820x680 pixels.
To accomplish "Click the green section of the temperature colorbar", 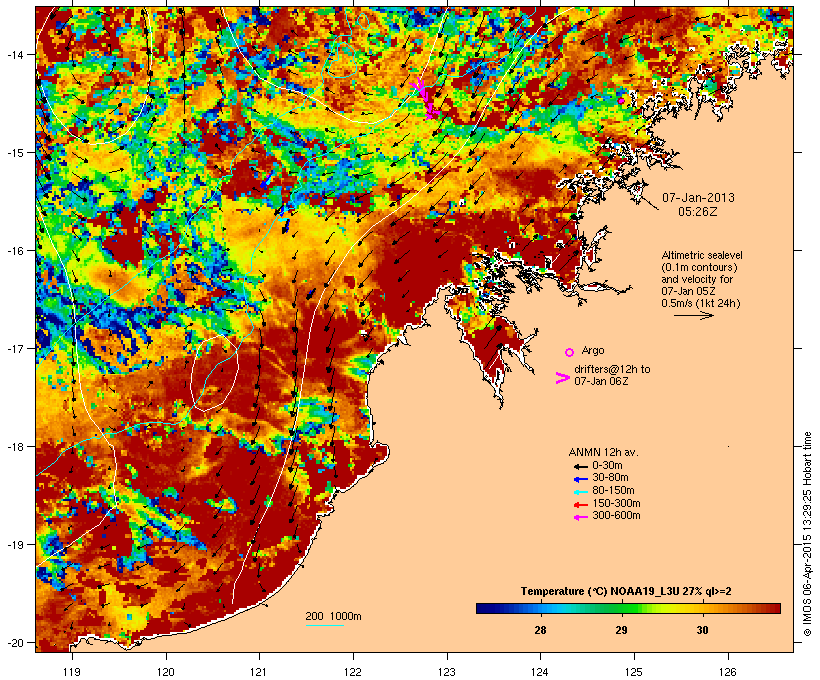I will pos(620,608).
